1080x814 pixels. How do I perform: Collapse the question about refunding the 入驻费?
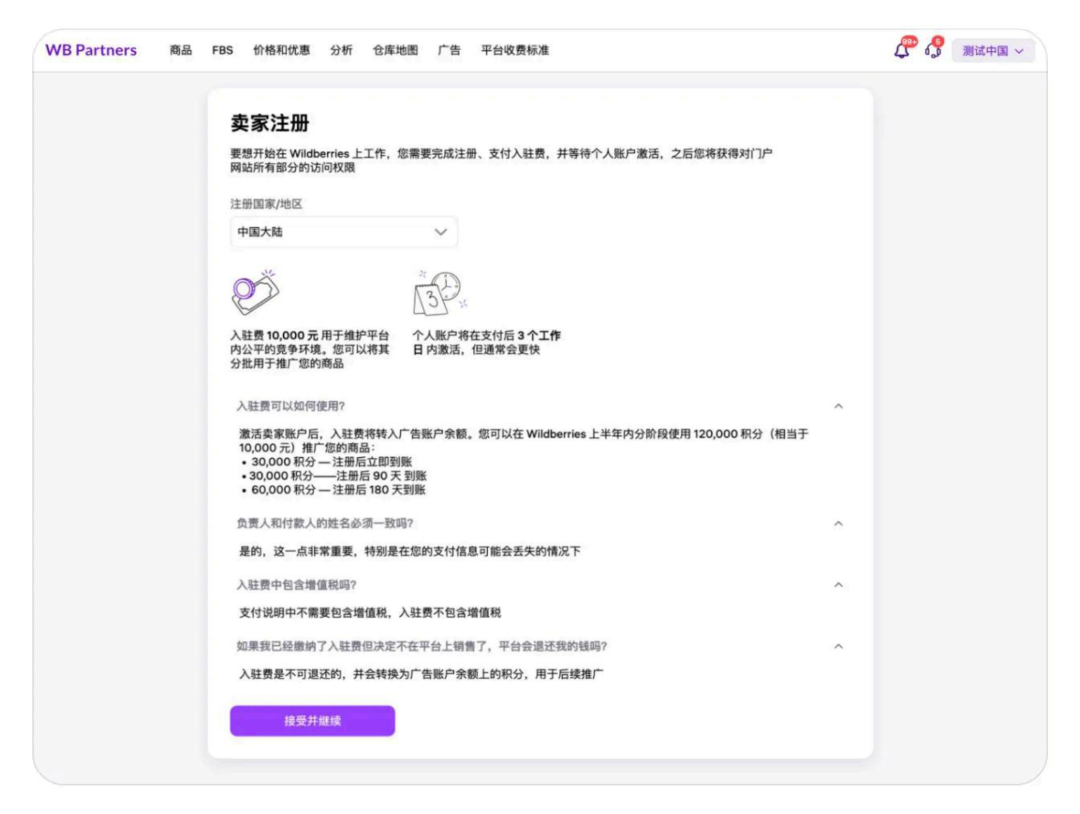coord(838,646)
